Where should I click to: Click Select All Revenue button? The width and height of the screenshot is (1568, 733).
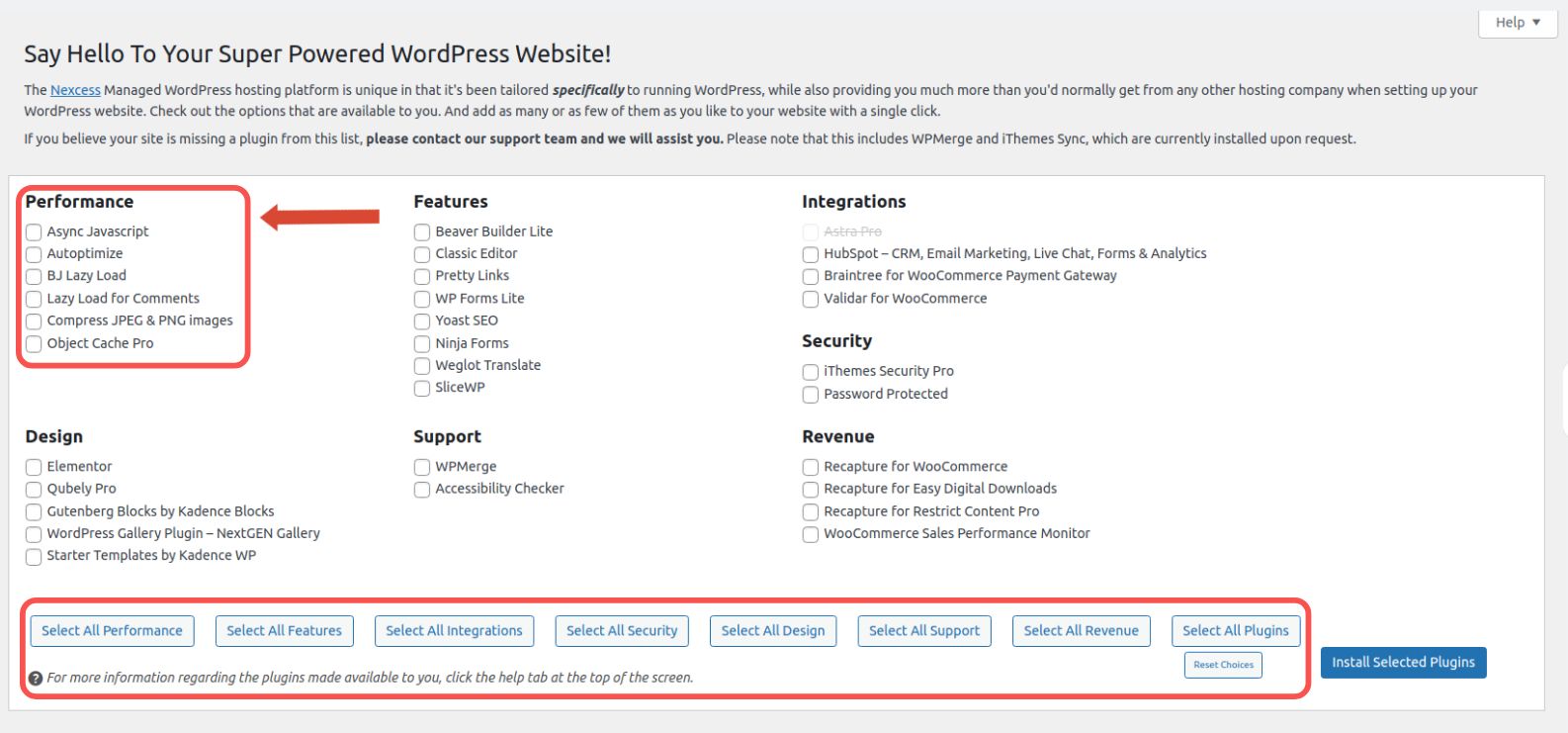click(1082, 631)
